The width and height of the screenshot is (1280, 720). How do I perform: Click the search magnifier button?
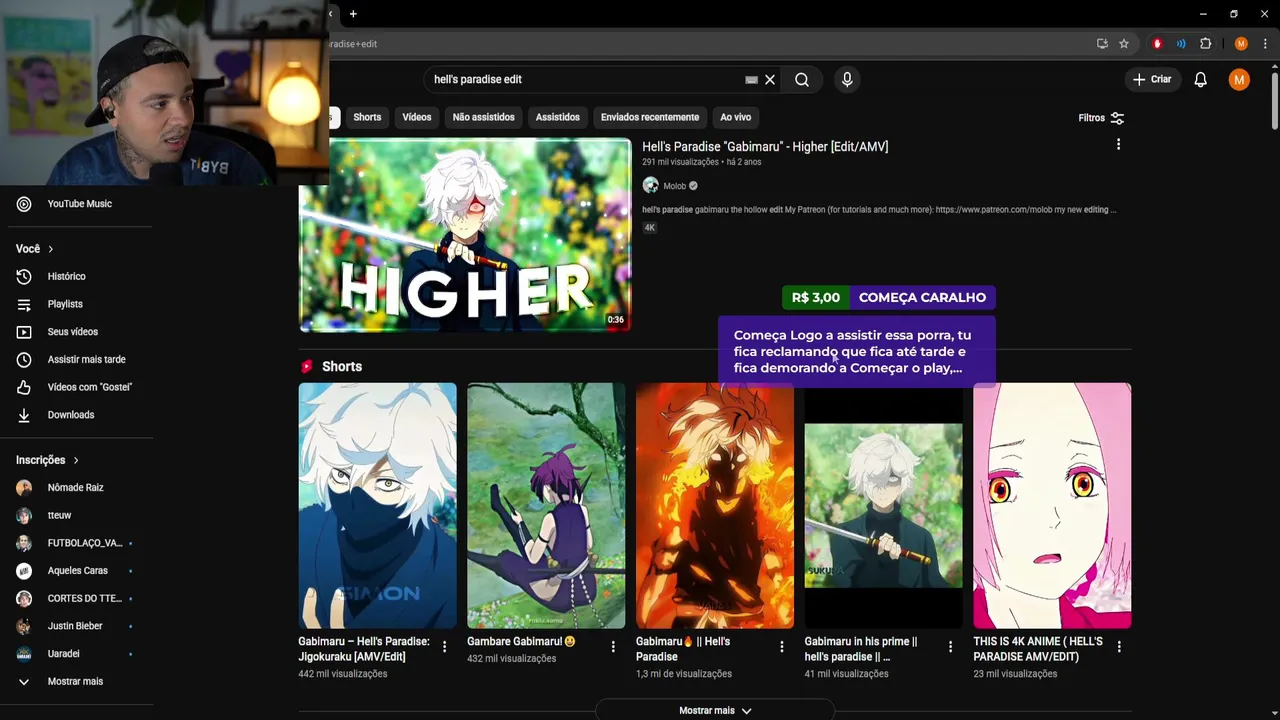[802, 80]
